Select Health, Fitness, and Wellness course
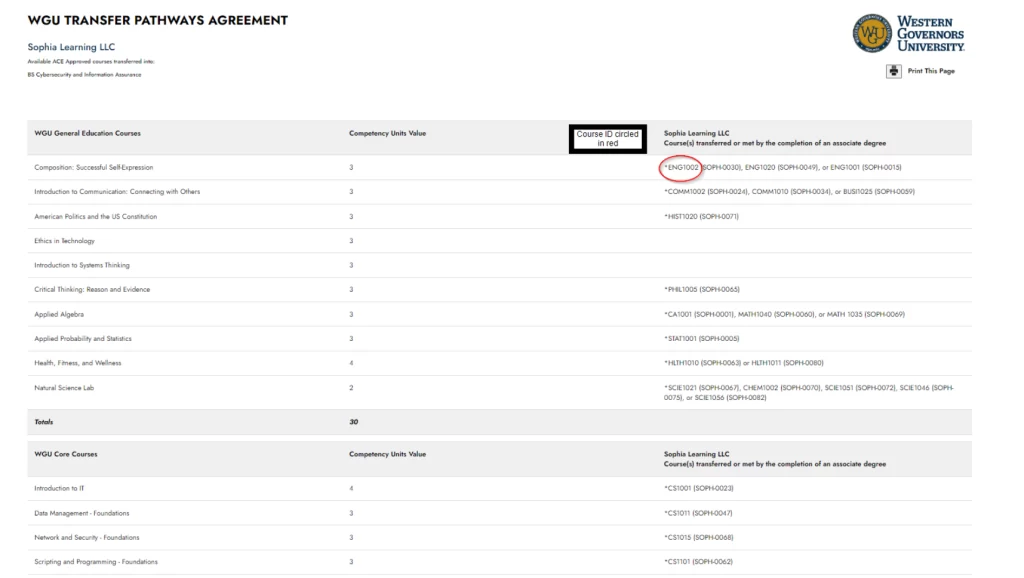Viewport: 1024px width, 578px height. (x=78, y=362)
